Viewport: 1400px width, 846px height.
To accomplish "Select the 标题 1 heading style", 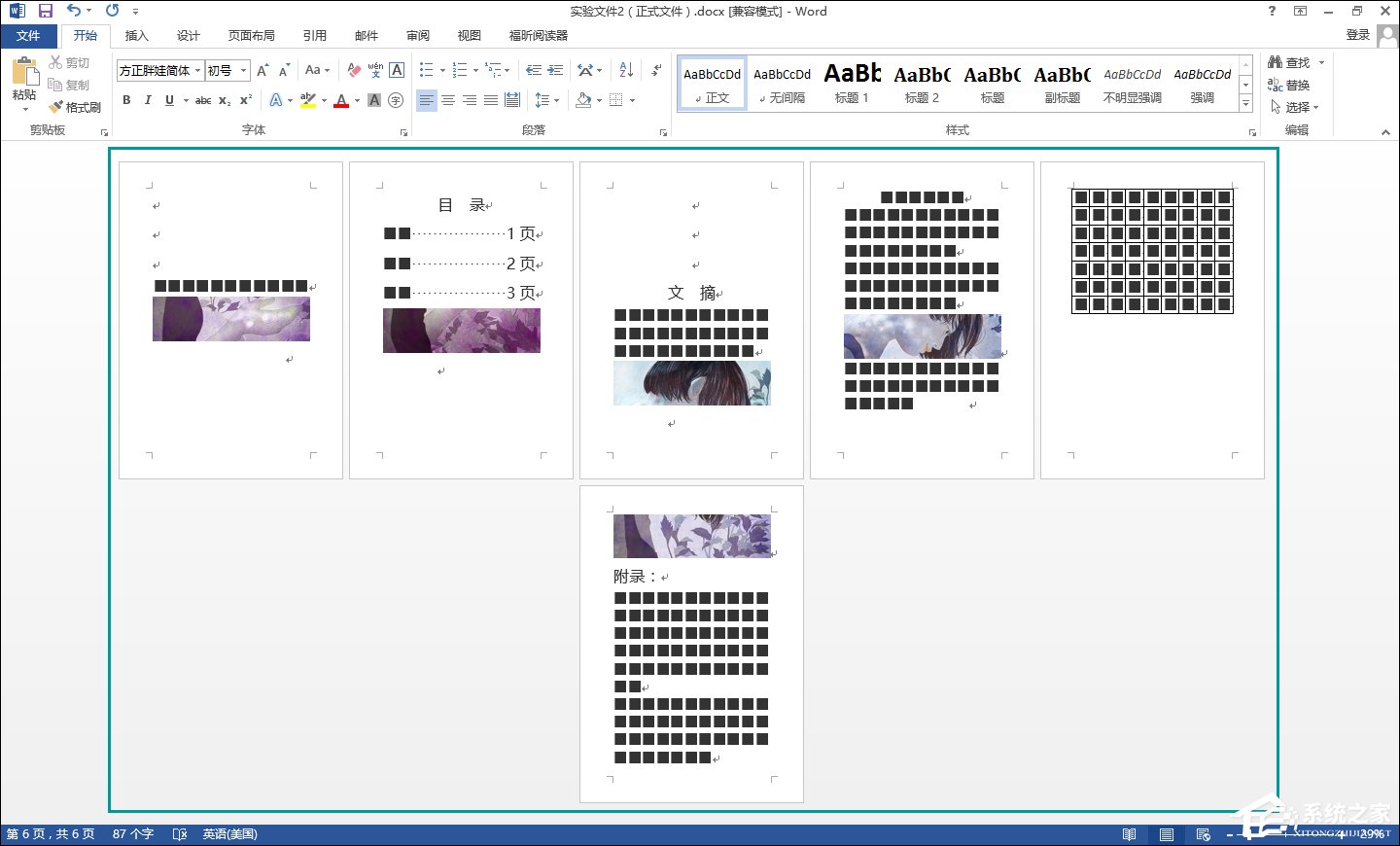I will (852, 83).
